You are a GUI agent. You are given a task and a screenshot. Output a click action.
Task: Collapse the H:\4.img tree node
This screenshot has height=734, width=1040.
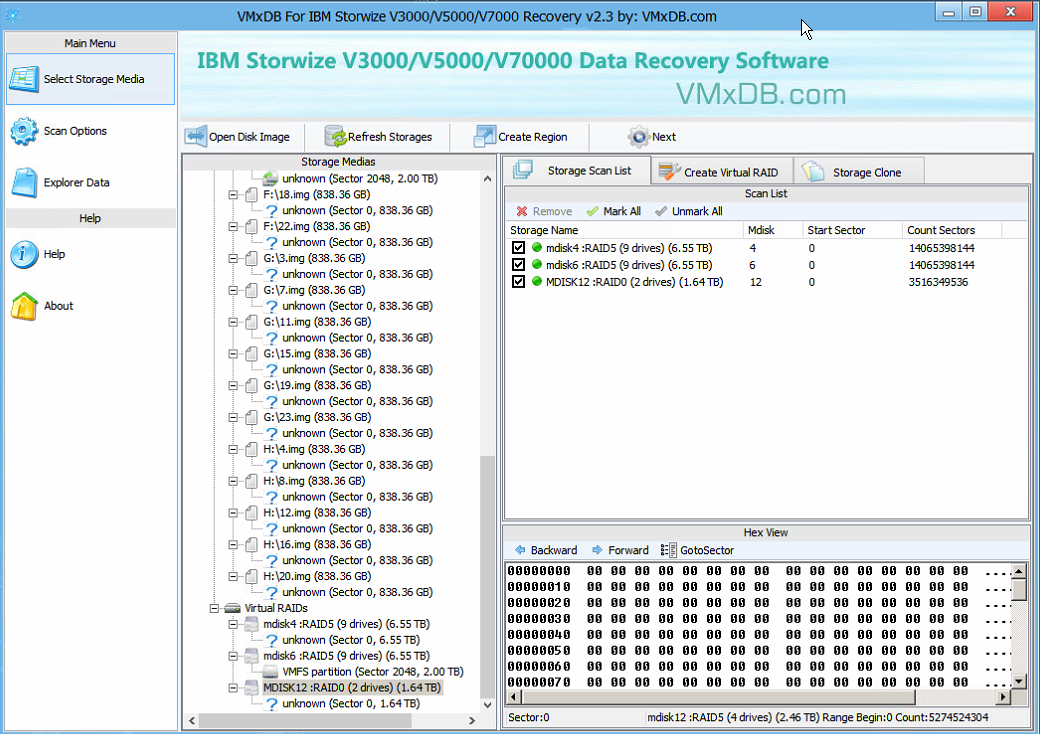(x=233, y=450)
